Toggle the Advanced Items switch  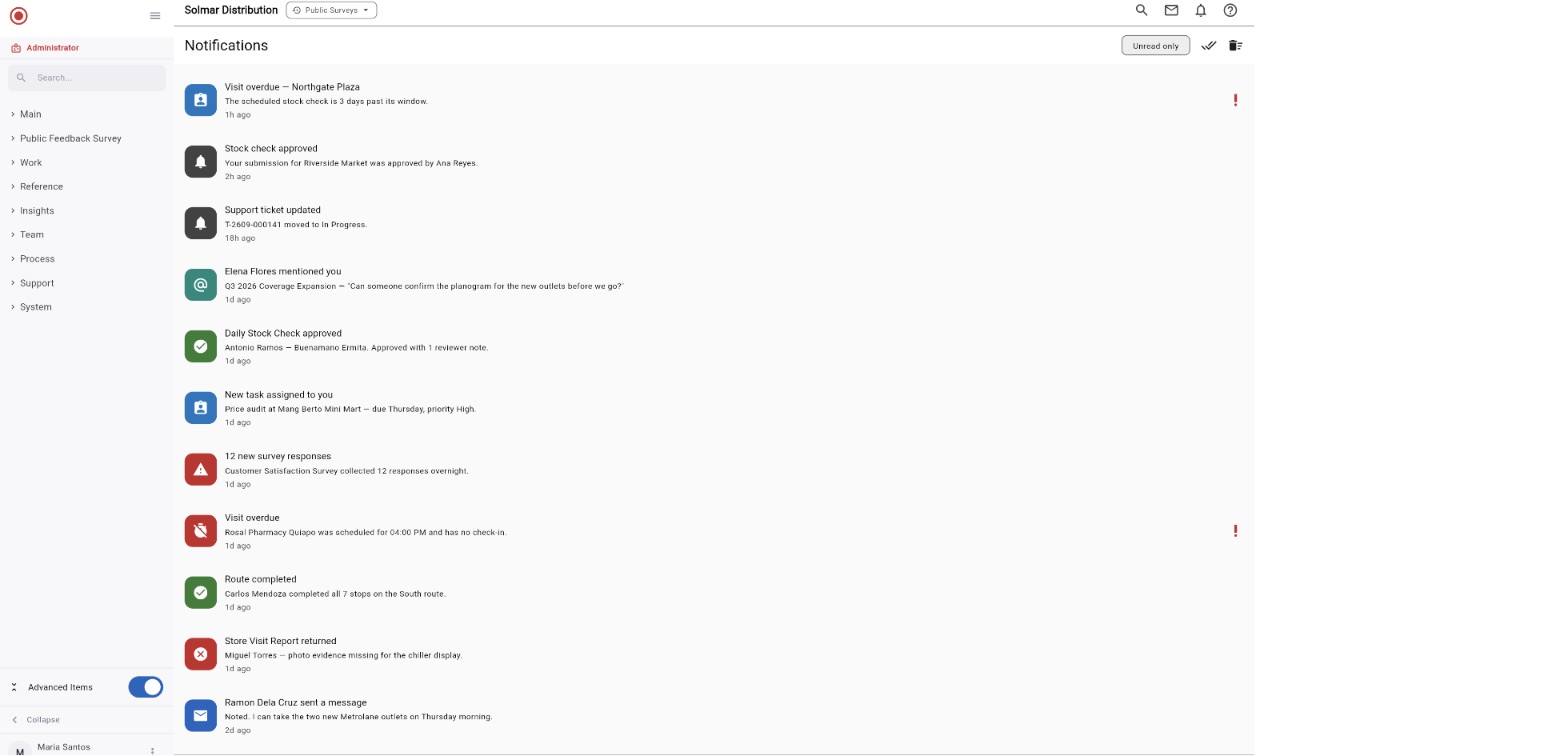pos(146,687)
